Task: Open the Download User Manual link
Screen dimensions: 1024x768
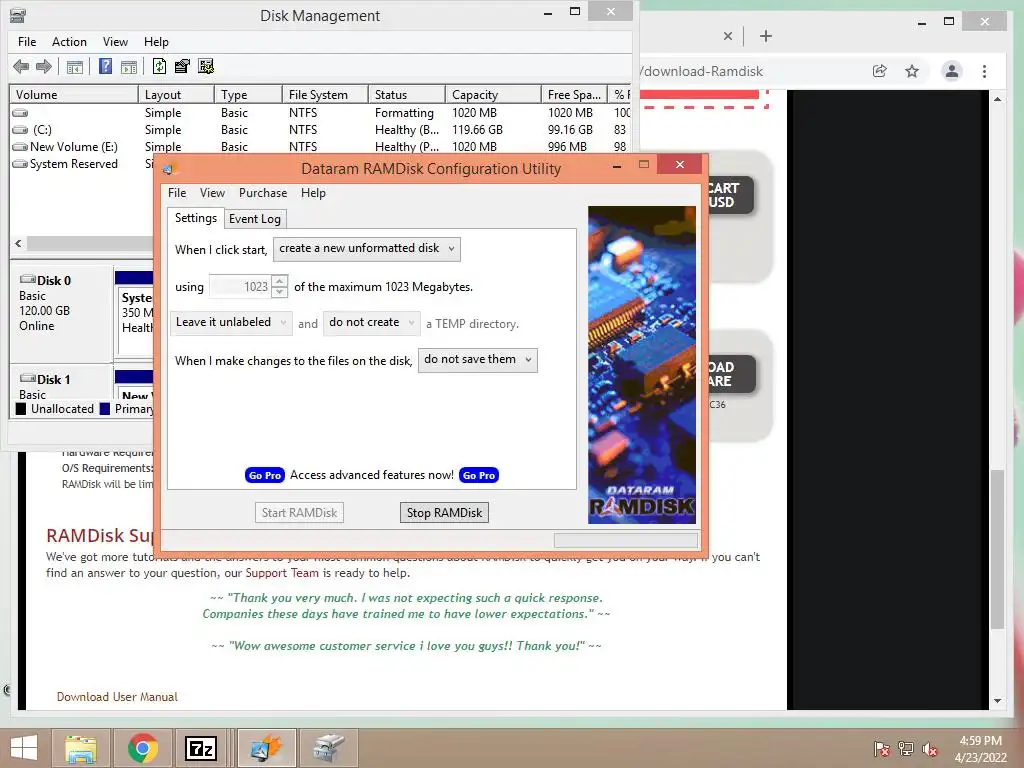Action: point(117,697)
